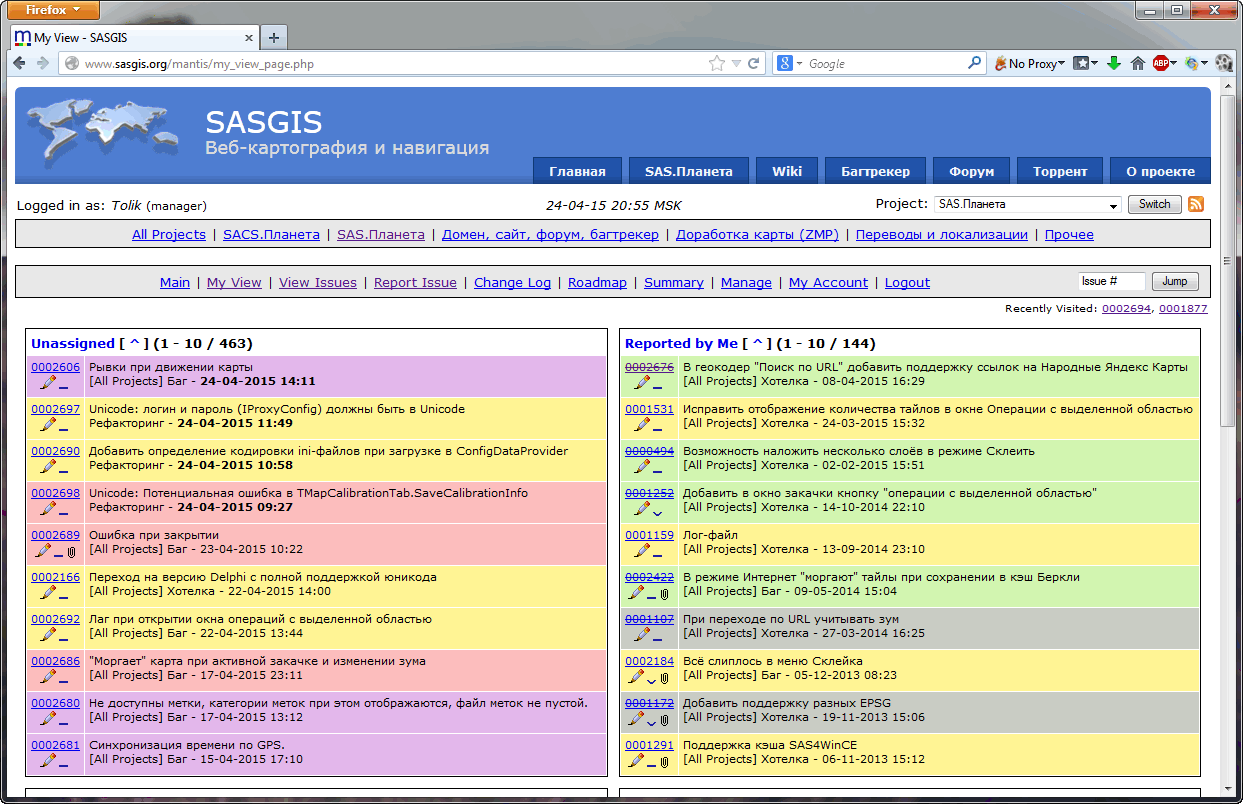The image size is (1243, 804).
Task: Open the Багтрекер tab in site header
Action: pos(875,171)
